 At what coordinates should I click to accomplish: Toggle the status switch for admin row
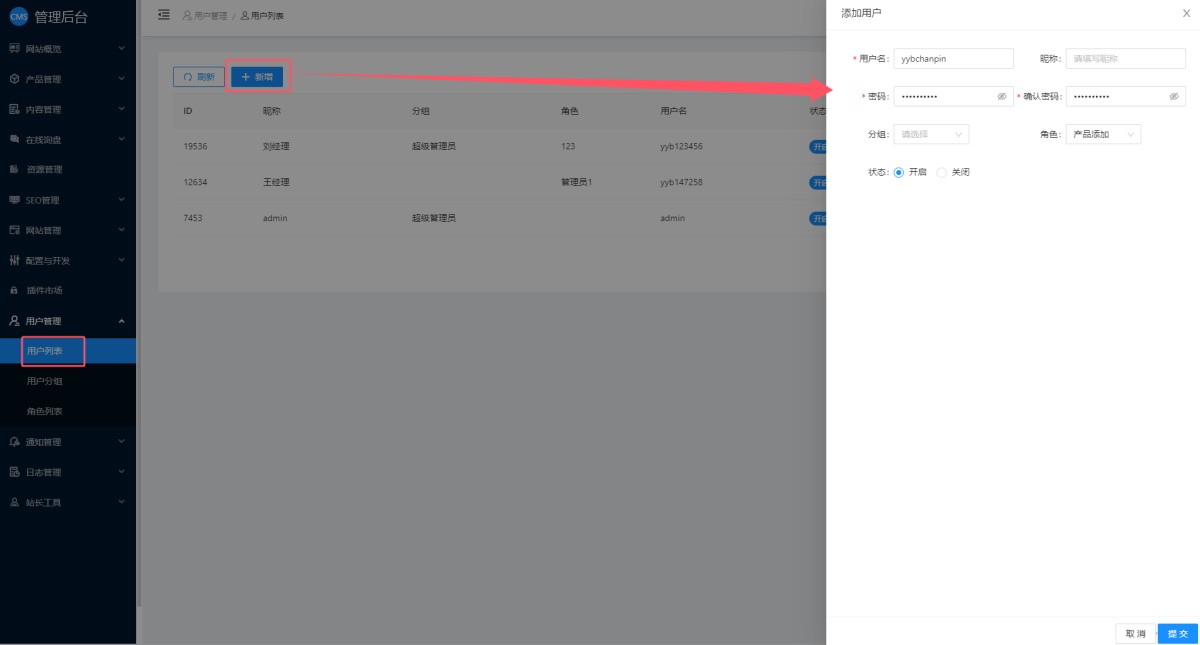coord(818,218)
